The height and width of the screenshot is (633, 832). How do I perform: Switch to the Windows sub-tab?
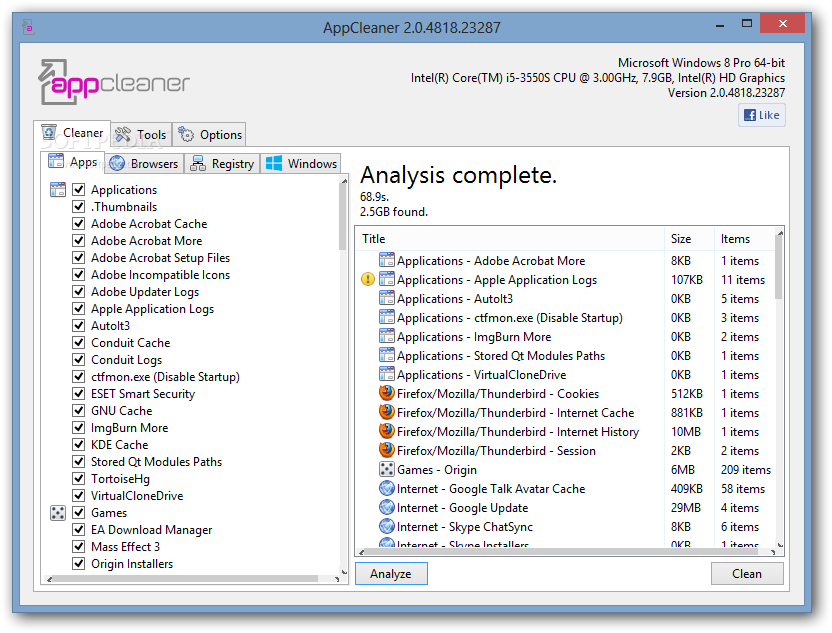point(301,163)
